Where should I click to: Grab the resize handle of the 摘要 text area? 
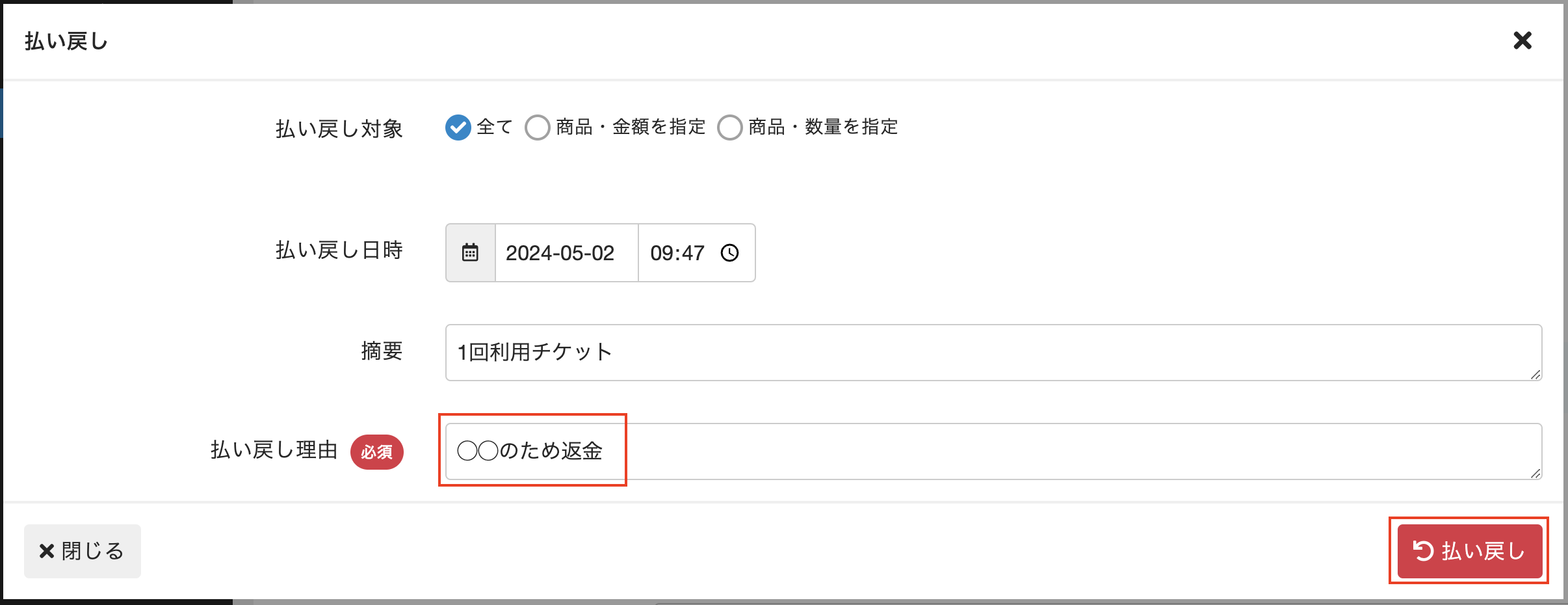point(1535,375)
